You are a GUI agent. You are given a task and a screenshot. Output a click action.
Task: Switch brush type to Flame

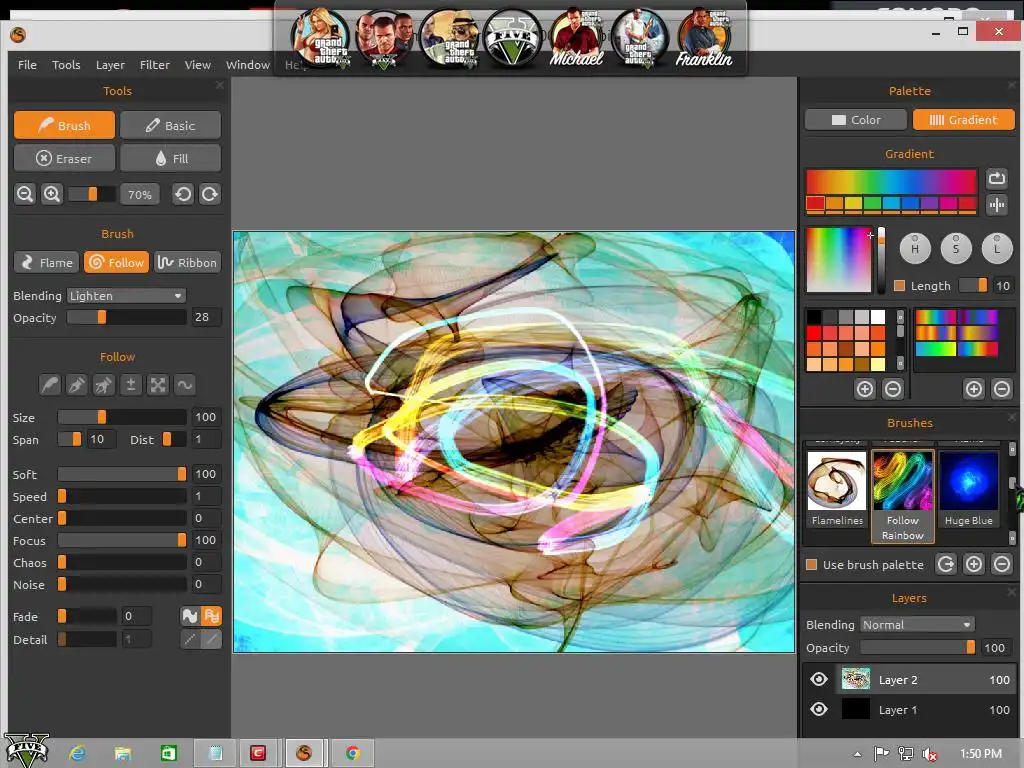46,263
